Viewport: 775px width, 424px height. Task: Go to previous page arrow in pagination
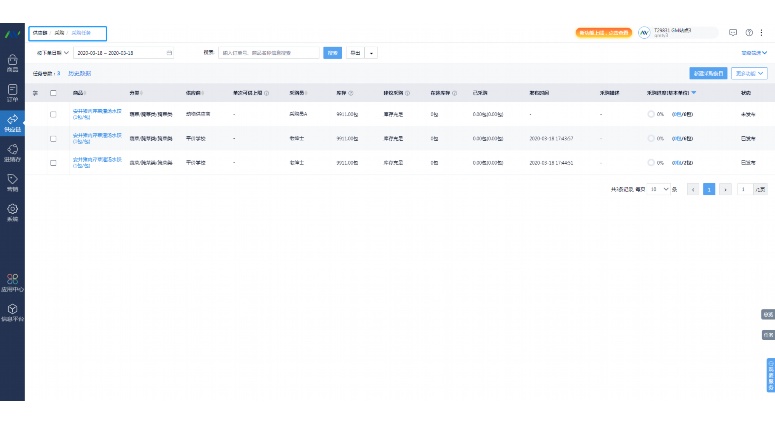click(693, 189)
